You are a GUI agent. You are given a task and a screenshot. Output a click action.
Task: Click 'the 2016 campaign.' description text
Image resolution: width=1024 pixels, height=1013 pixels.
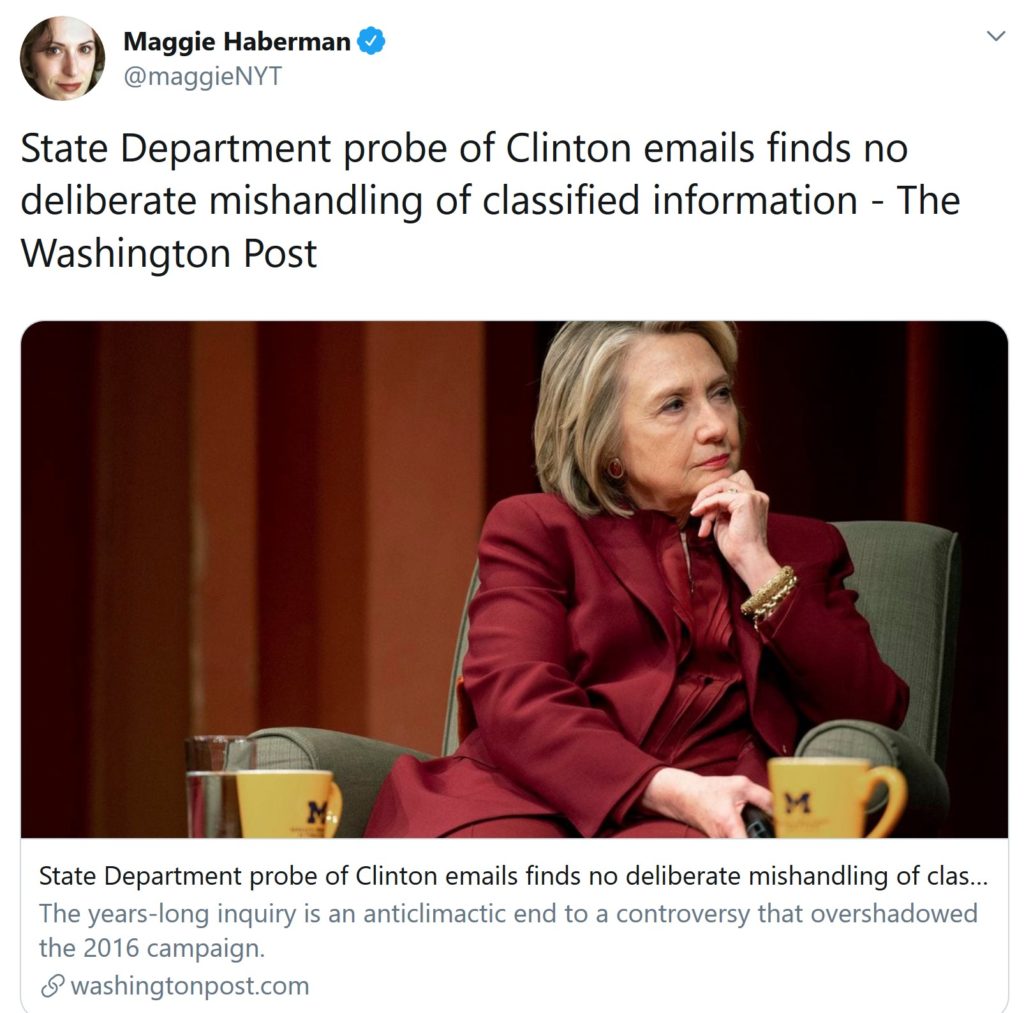[152, 948]
